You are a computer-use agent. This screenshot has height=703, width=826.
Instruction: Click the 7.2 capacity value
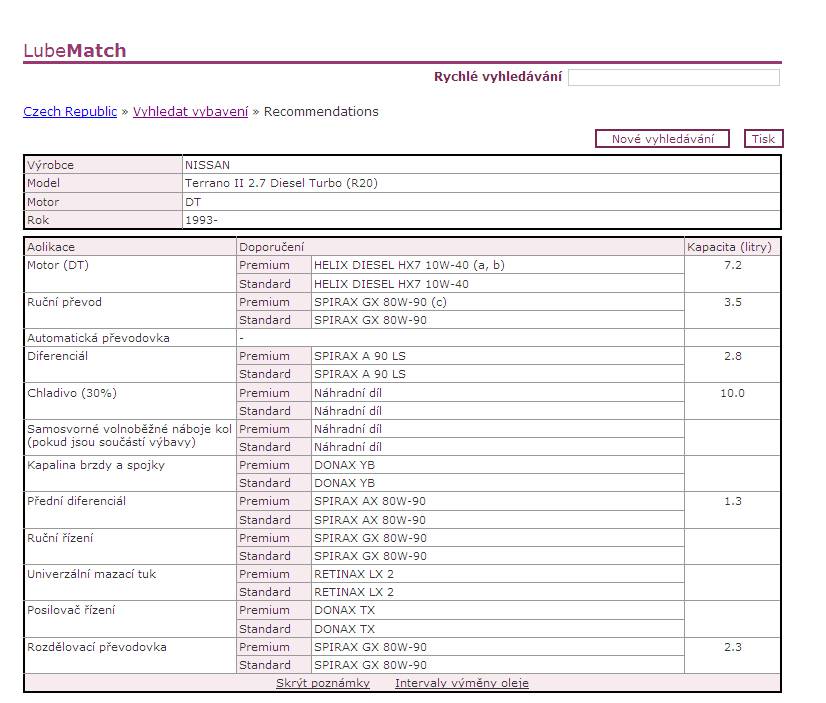[732, 265]
